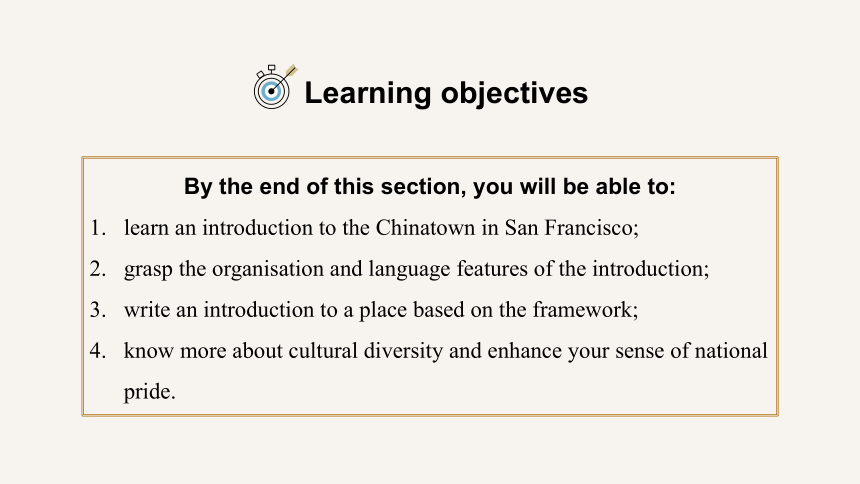Click list number 1
The height and width of the screenshot is (484, 860).
point(98,228)
